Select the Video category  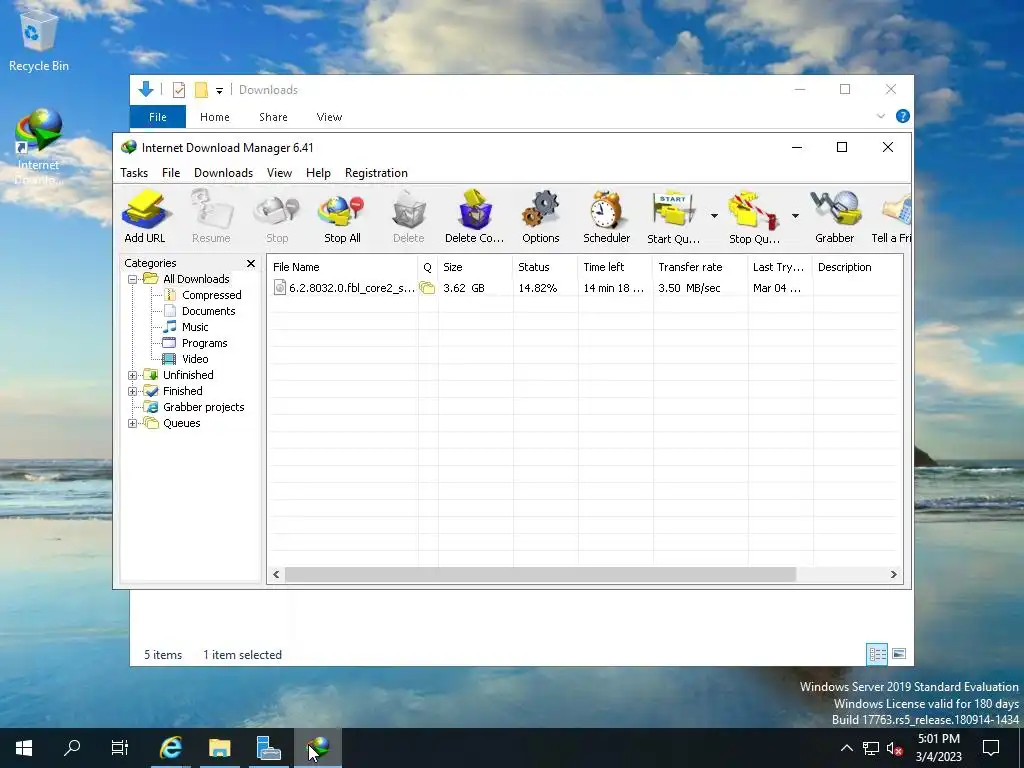[195, 359]
